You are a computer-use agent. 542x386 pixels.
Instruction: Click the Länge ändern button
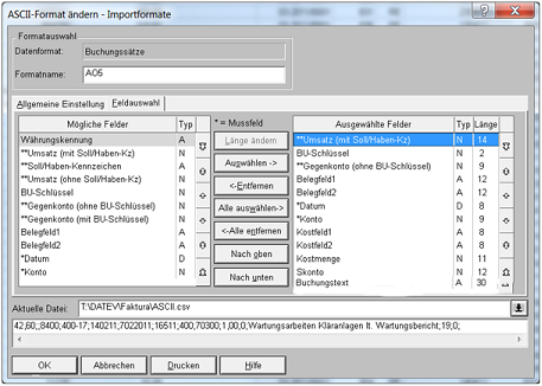click(251, 141)
